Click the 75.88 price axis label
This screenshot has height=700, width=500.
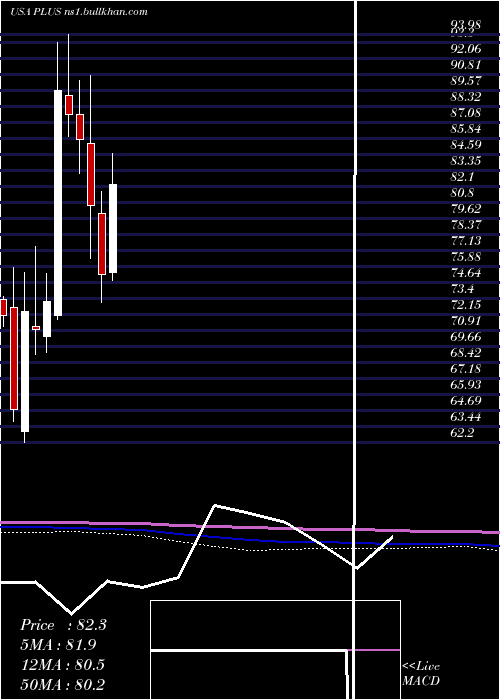[466, 257]
